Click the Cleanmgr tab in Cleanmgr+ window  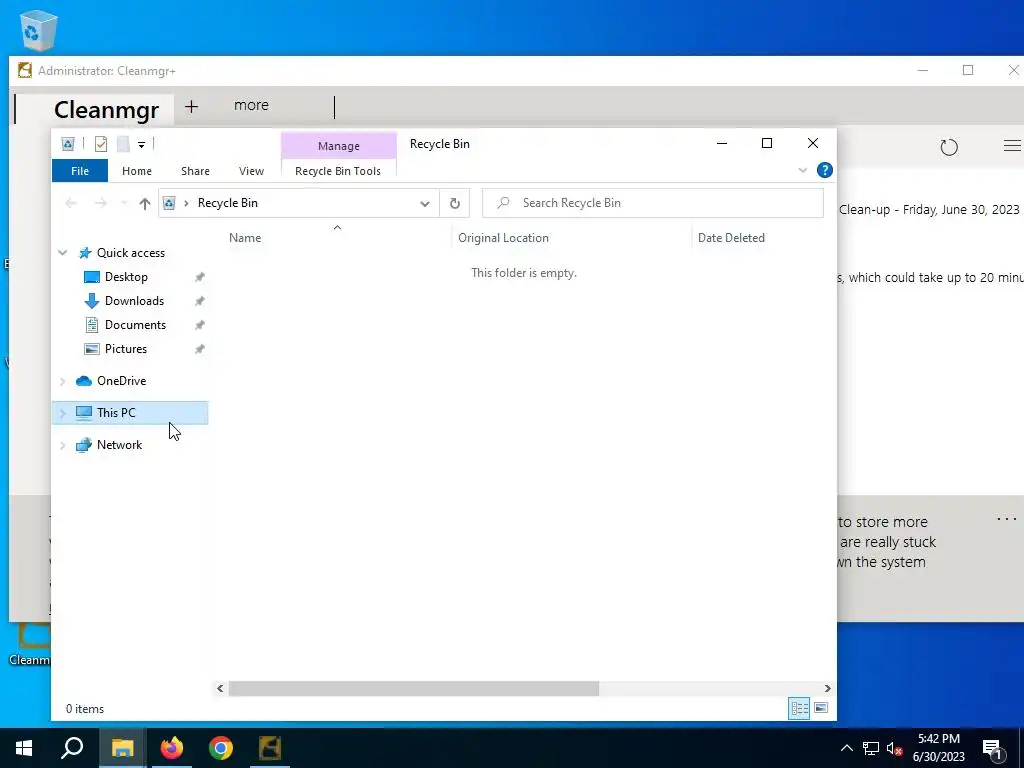point(106,110)
